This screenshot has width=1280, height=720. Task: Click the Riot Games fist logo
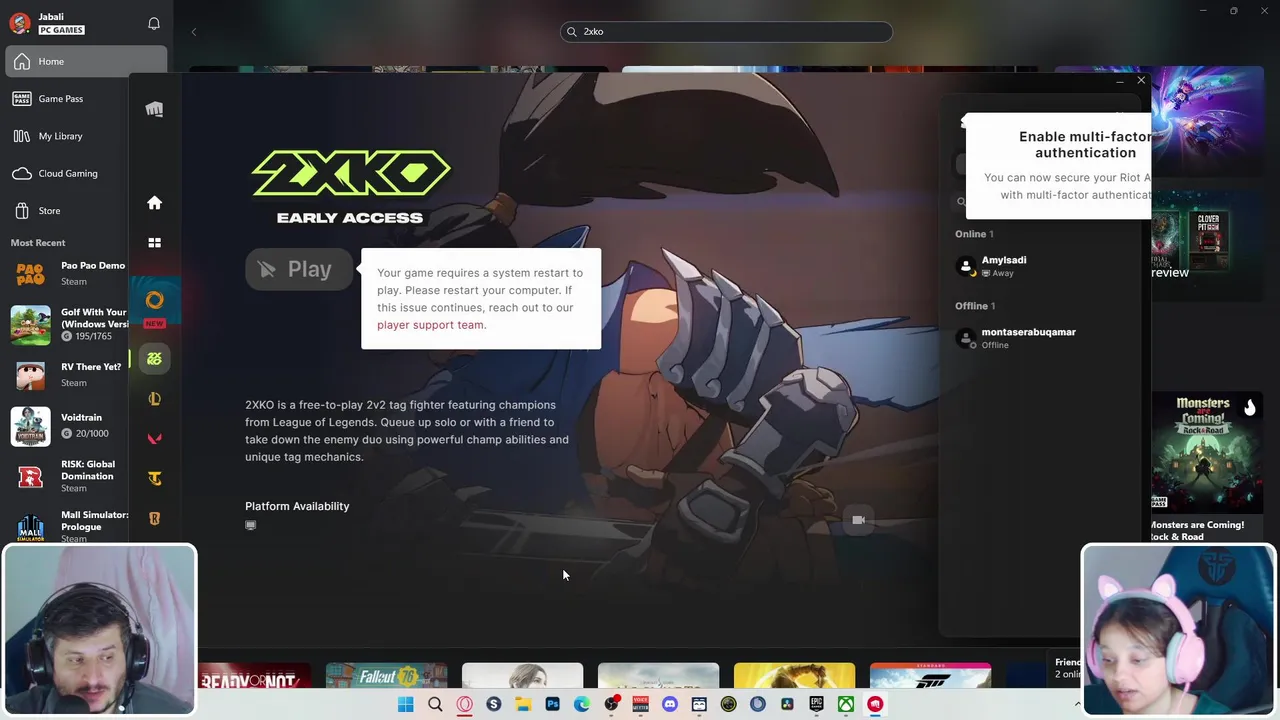(154, 109)
